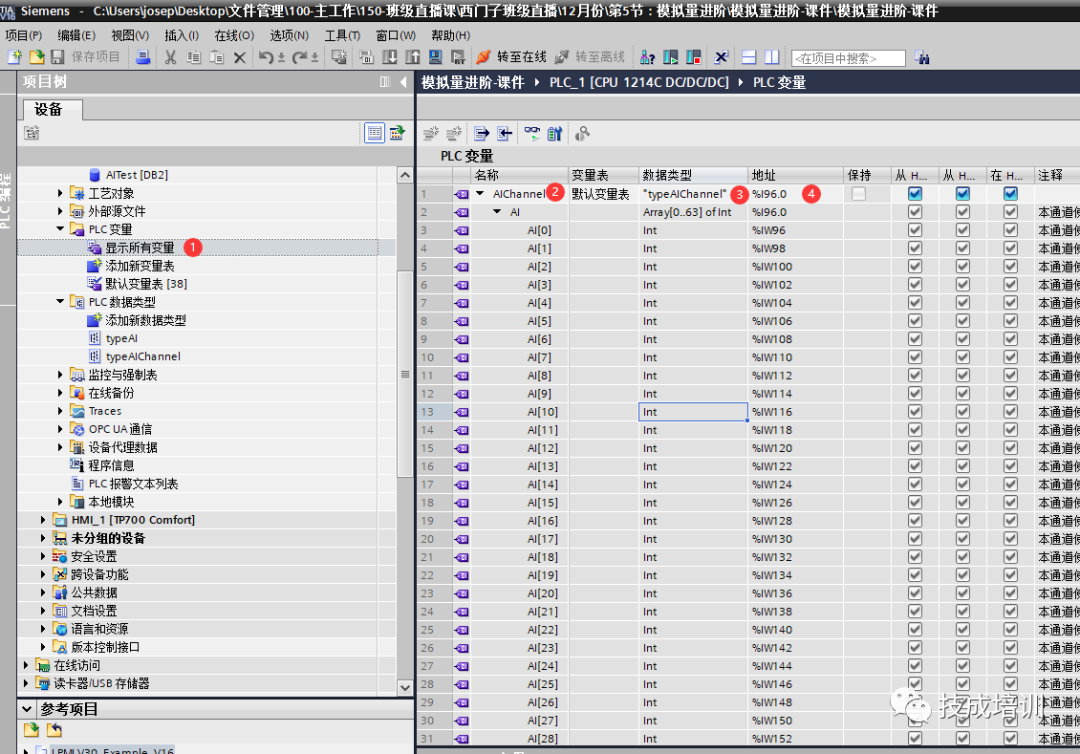This screenshot has width=1080, height=754.
Task: Toggle the retain checkbox for AIChannel row
Action: [858, 194]
